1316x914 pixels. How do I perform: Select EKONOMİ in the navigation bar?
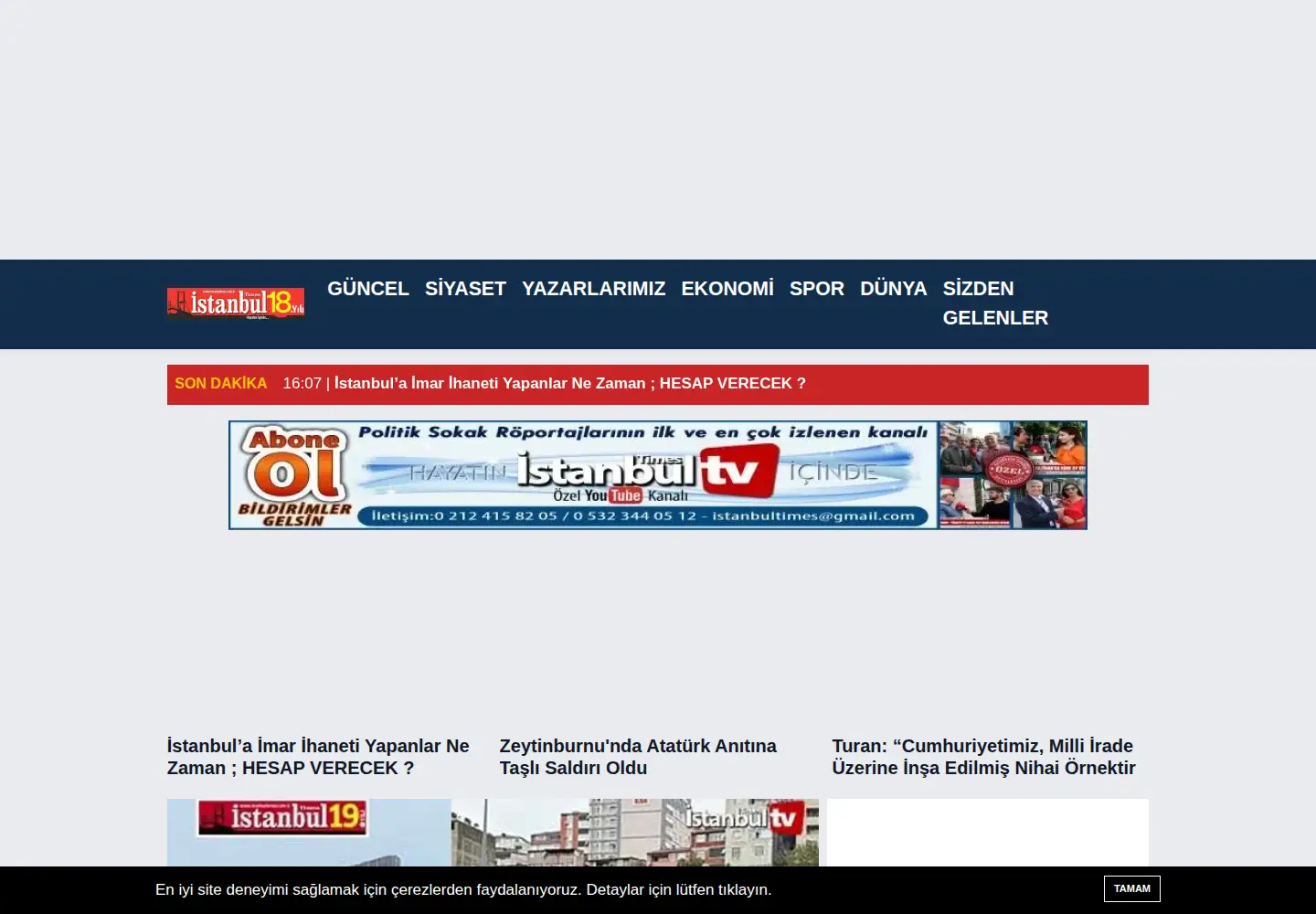tap(727, 289)
